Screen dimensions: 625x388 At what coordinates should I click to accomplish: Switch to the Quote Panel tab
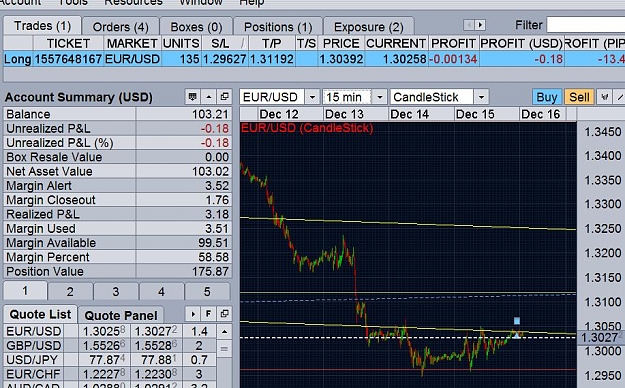121,315
